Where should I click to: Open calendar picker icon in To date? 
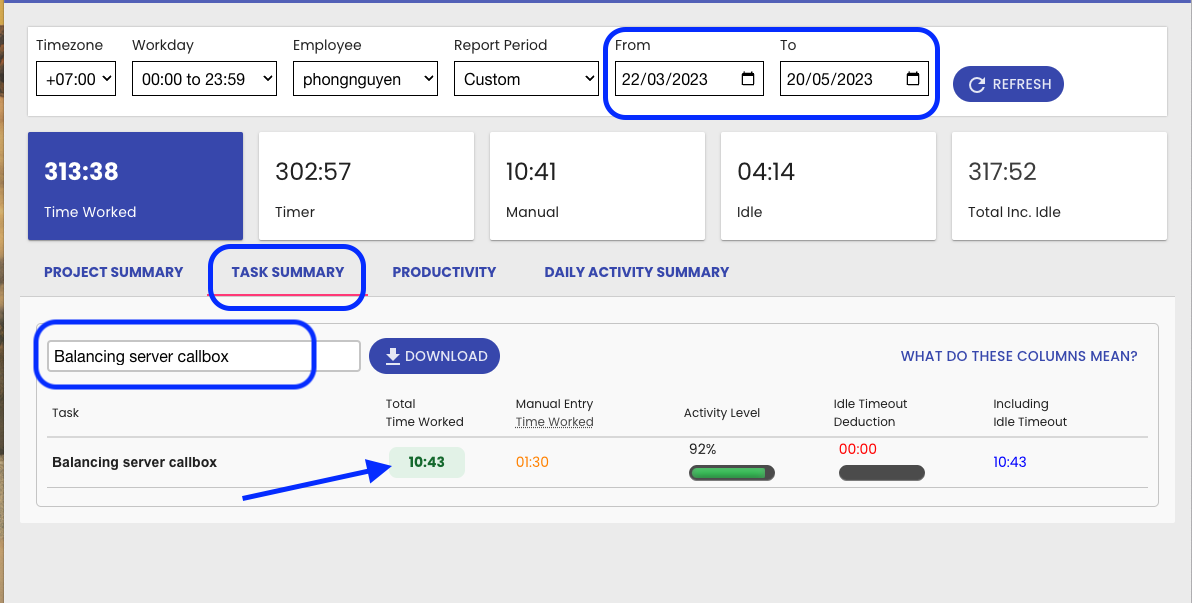tap(912, 79)
